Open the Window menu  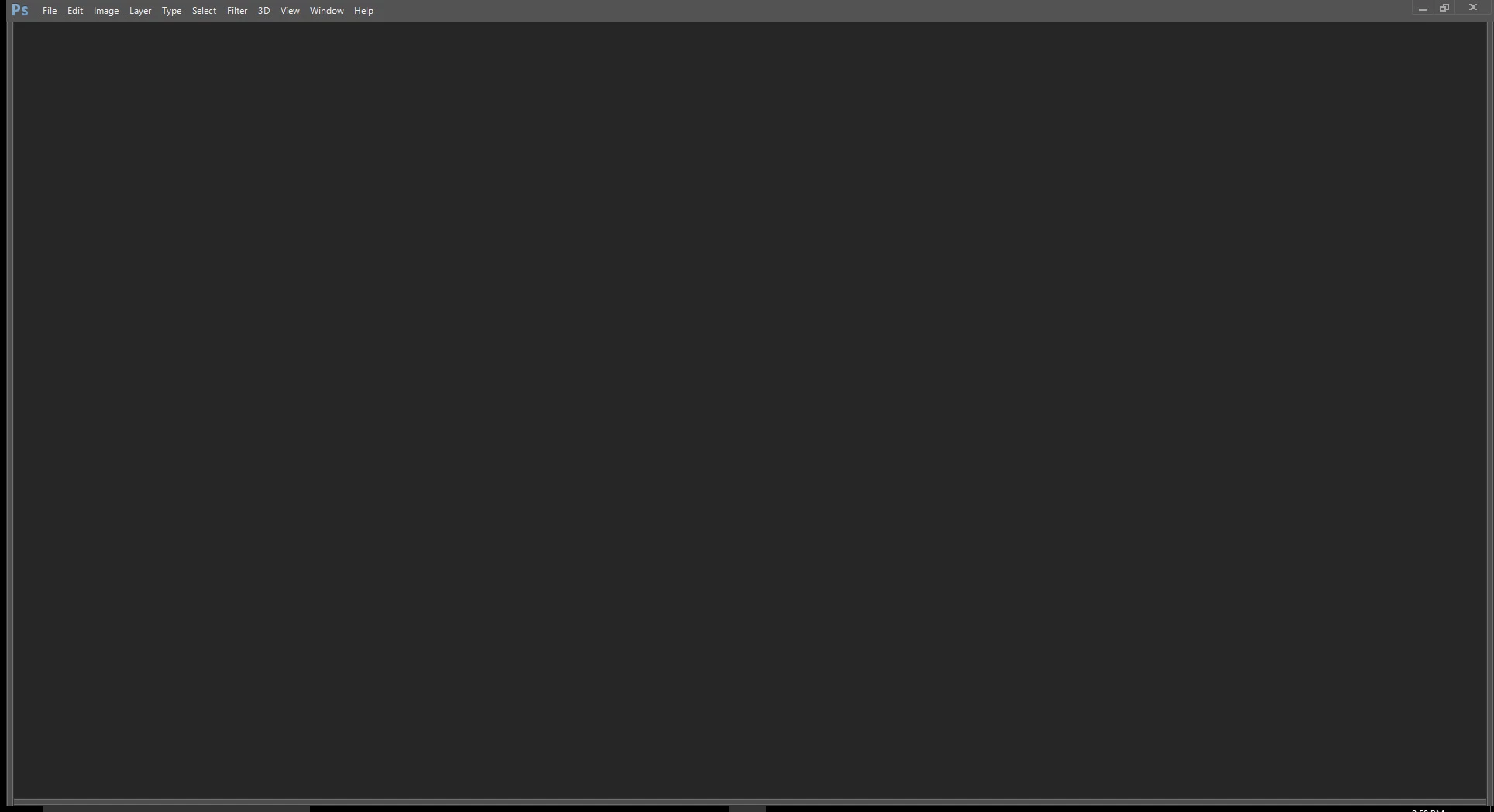326,11
